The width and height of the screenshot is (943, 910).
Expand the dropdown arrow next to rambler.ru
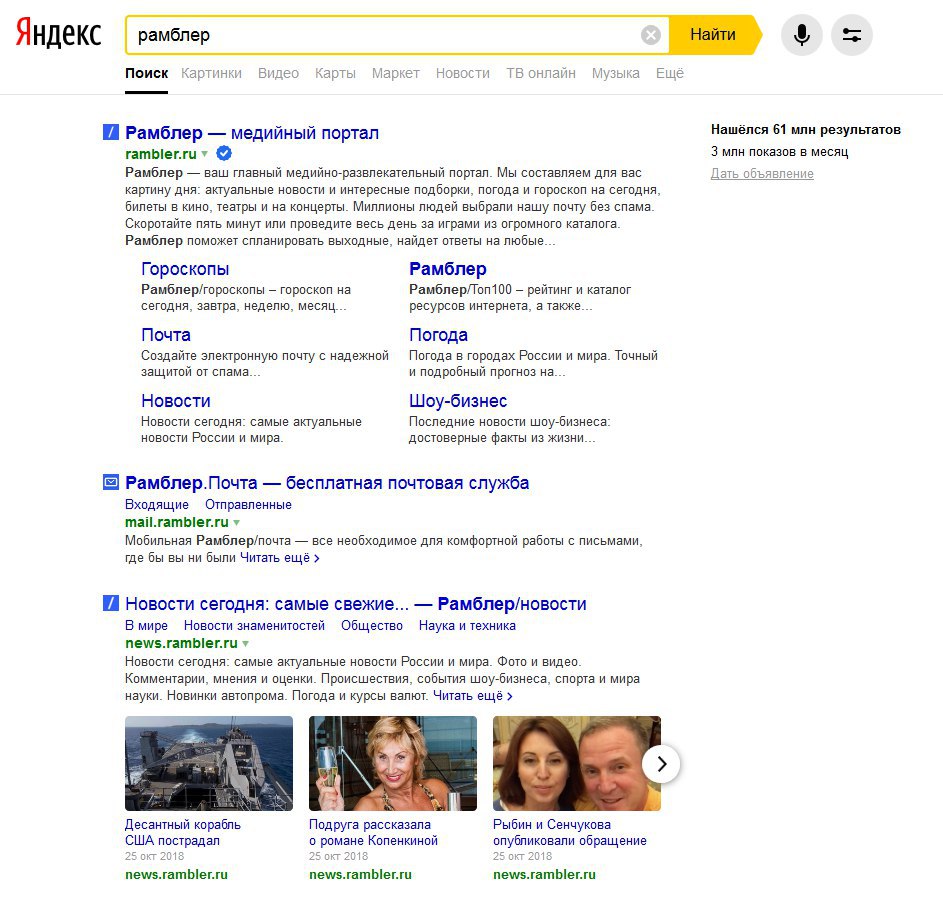pyautogui.click(x=204, y=154)
